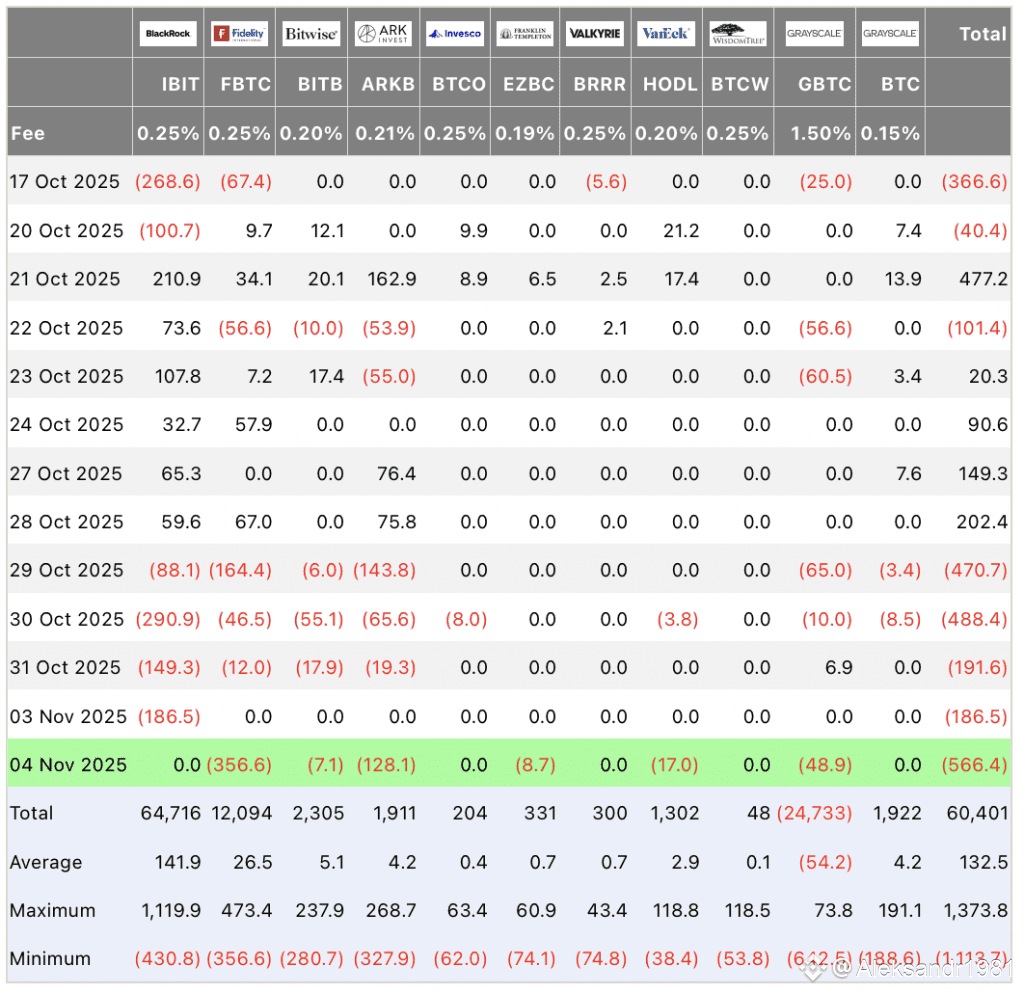The height and width of the screenshot is (993, 1024).
Task: Click the 0.19% fee cell for EZBC
Action: pyautogui.click(x=526, y=134)
